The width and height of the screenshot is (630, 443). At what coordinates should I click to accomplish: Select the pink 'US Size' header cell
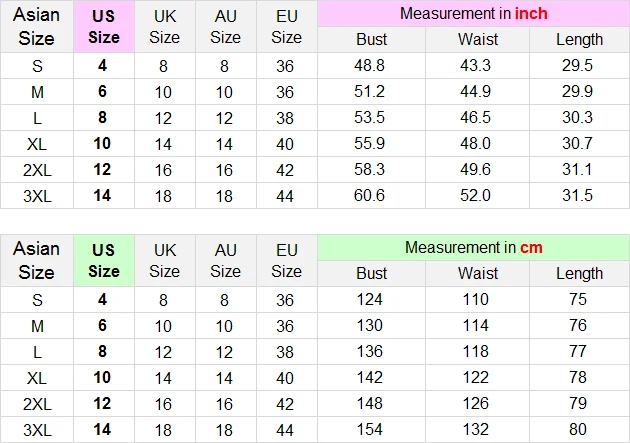104,27
